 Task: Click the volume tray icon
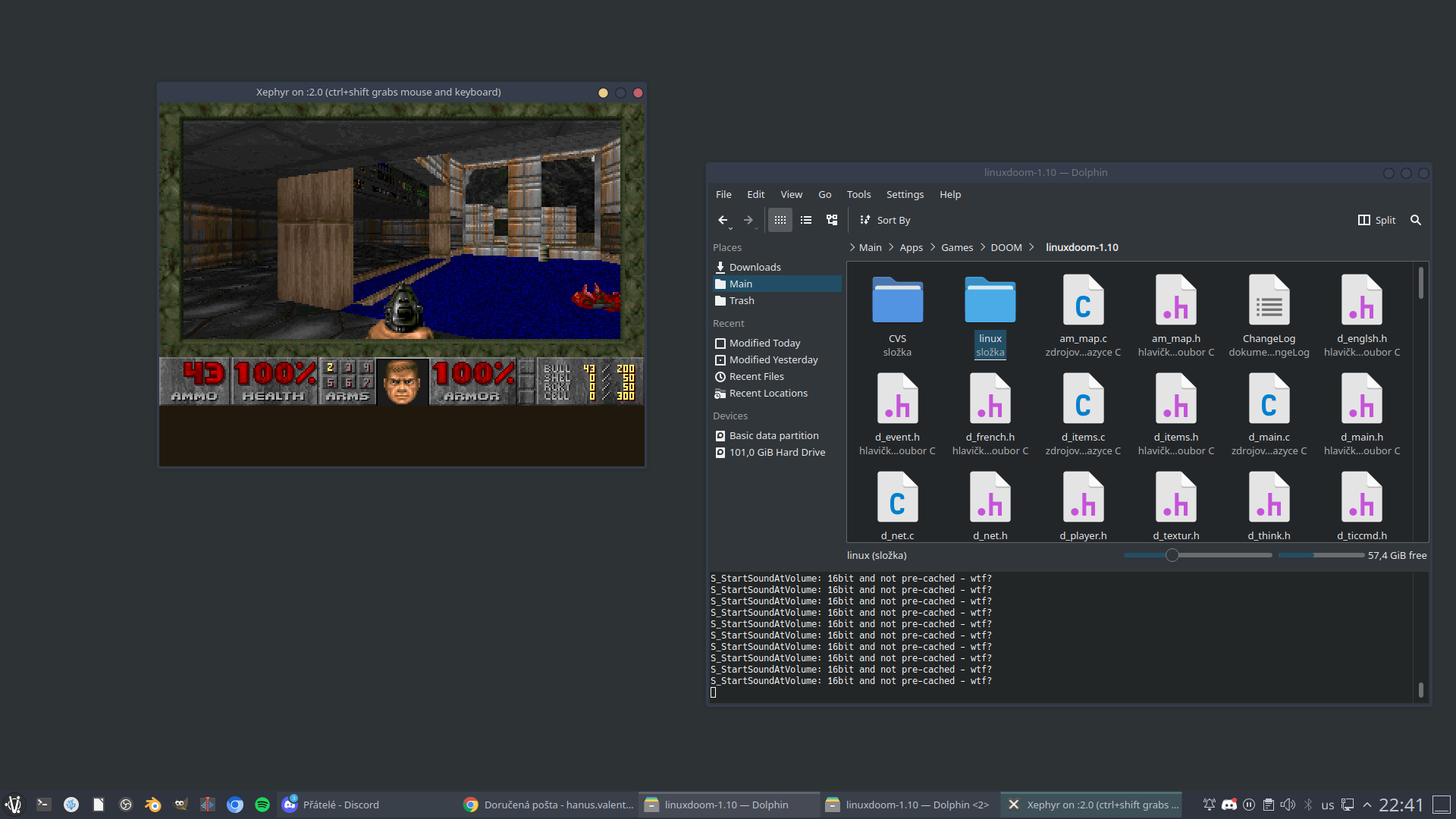coord(1288,805)
